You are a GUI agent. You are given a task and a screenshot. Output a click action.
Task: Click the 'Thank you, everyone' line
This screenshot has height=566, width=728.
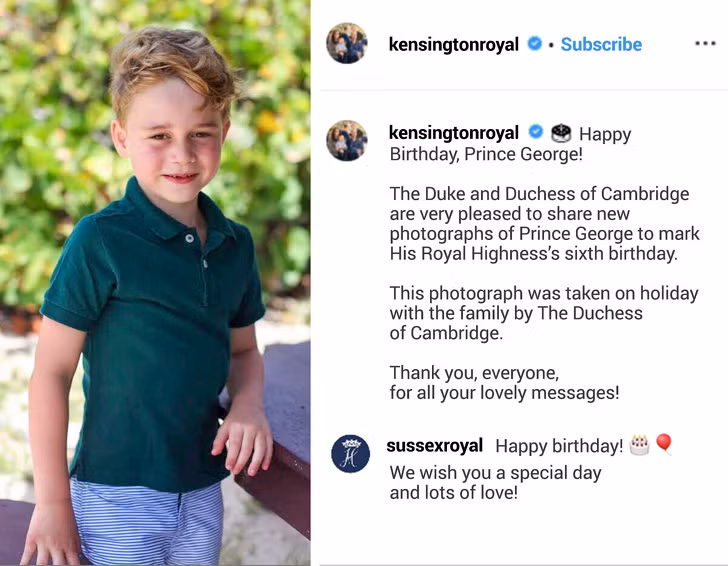point(474,373)
